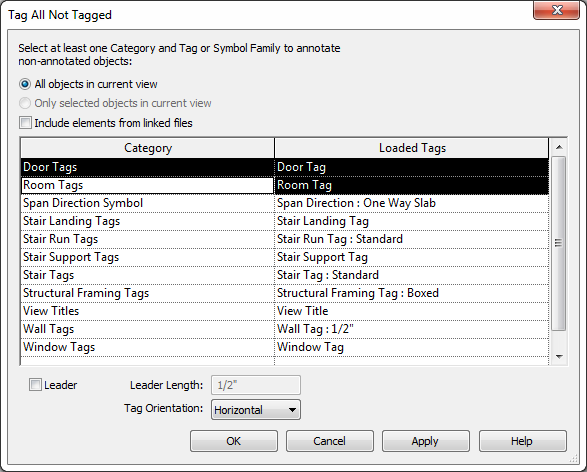Toggle the Leader checkbox

point(35,385)
